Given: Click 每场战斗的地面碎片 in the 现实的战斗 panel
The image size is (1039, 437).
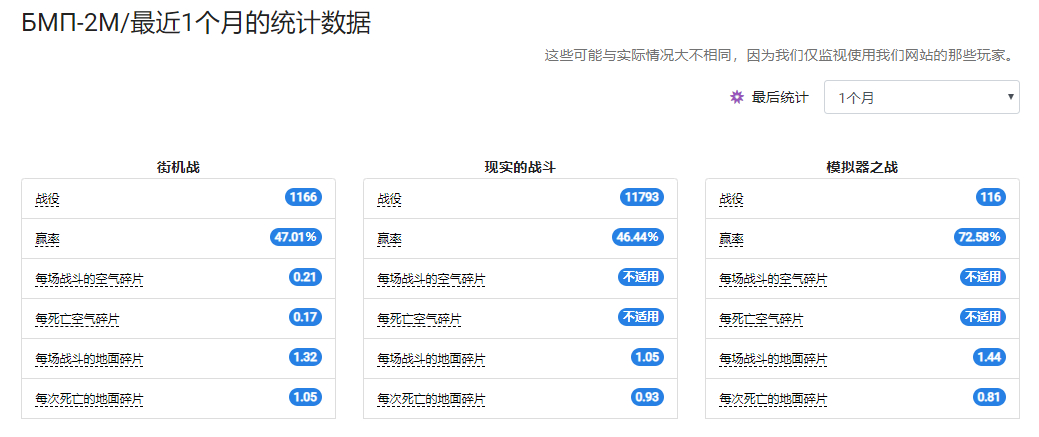Looking at the screenshot, I should click(431, 359).
